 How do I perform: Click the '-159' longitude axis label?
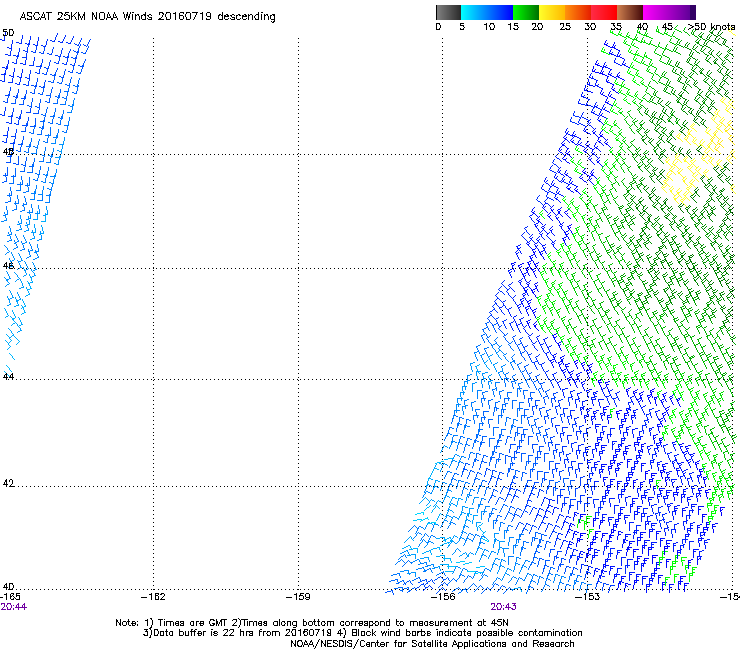(298, 597)
